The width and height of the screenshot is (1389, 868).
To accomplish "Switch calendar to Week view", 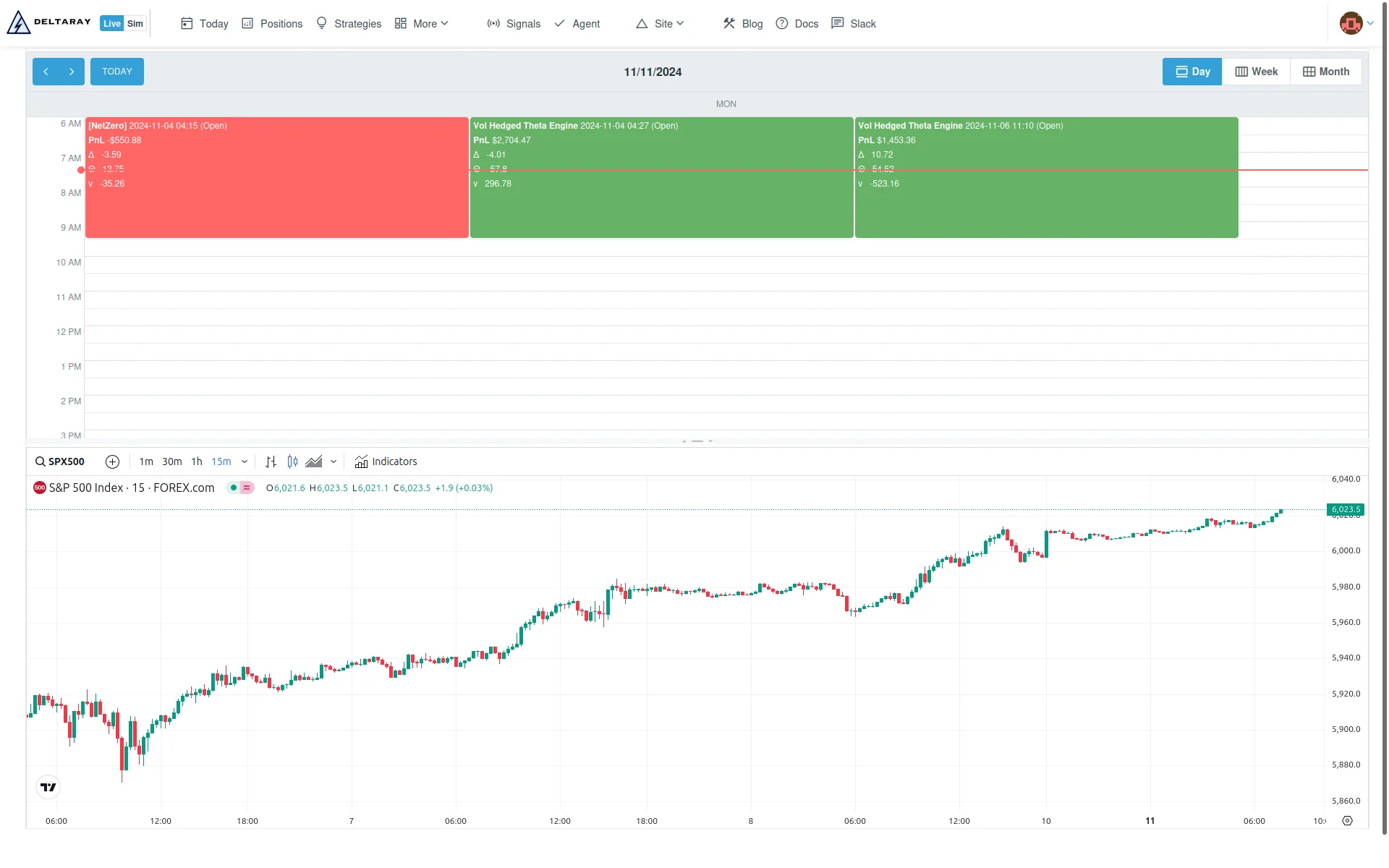I will point(1256,72).
